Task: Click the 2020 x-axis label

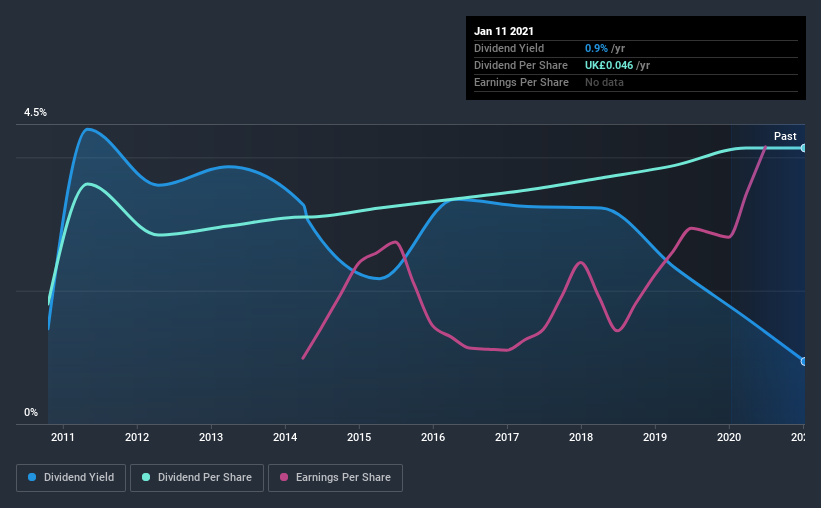Action: tap(729, 437)
